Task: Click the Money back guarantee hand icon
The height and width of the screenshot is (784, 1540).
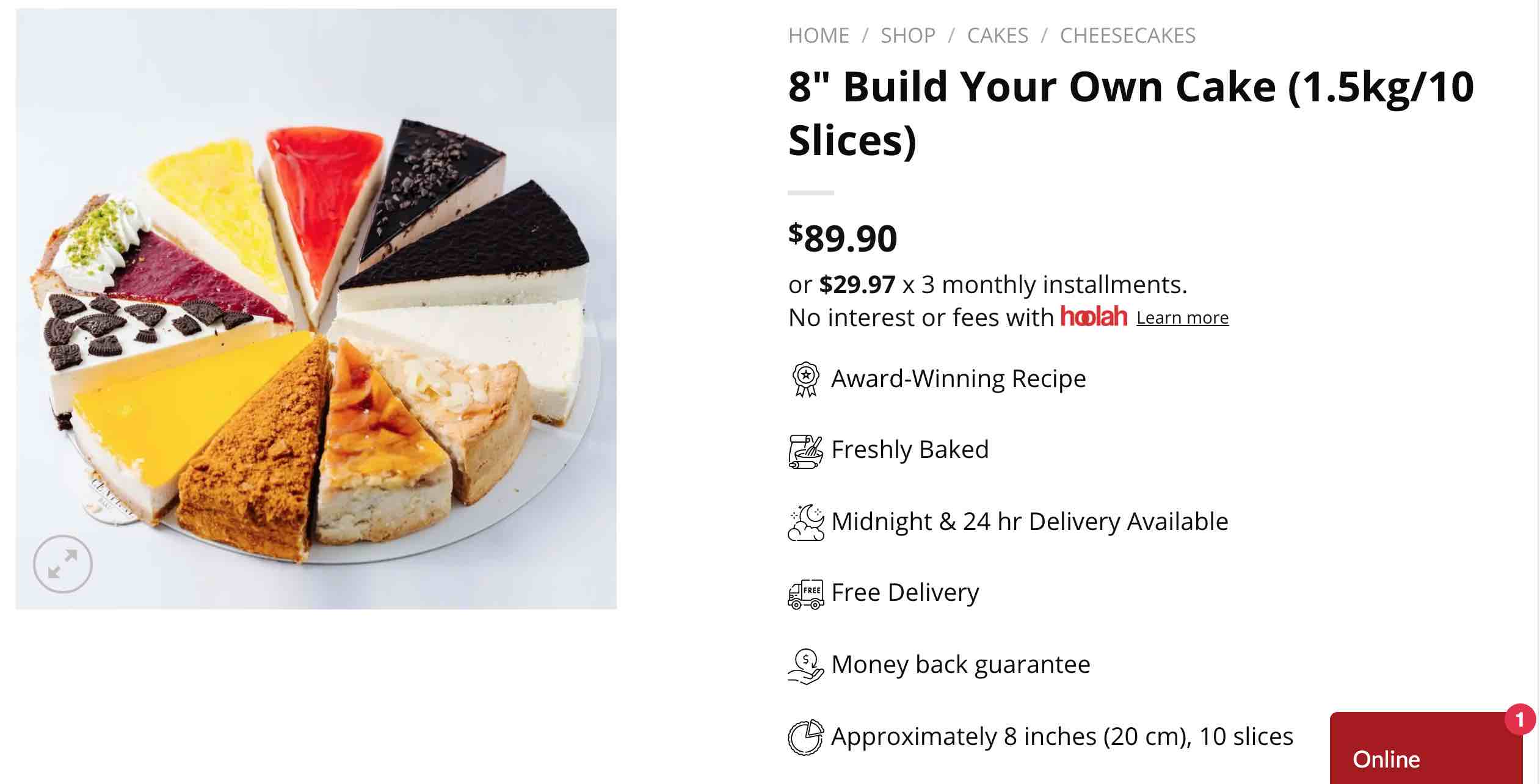Action: [805, 666]
